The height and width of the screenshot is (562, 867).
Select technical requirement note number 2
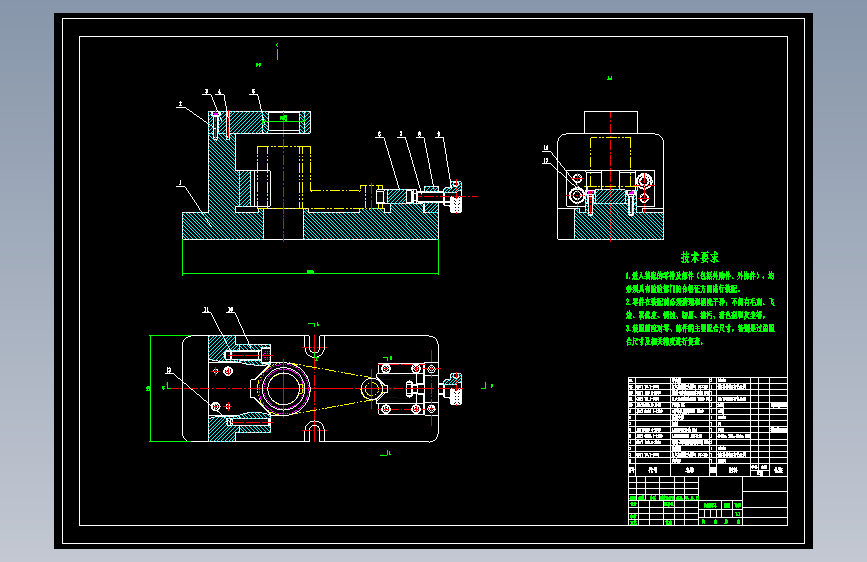pos(700,309)
